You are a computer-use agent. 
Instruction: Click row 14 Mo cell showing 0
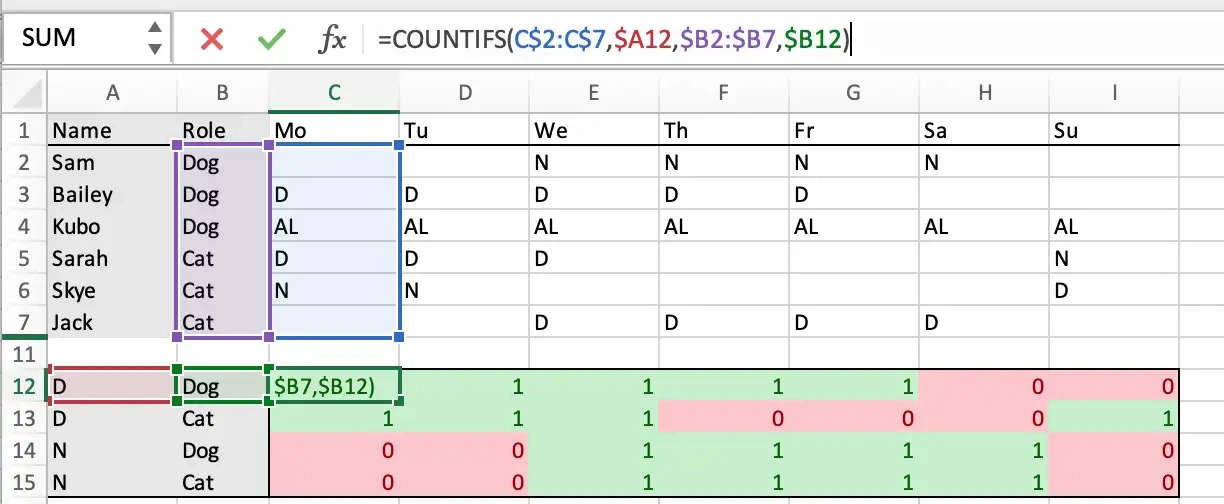pos(334,450)
